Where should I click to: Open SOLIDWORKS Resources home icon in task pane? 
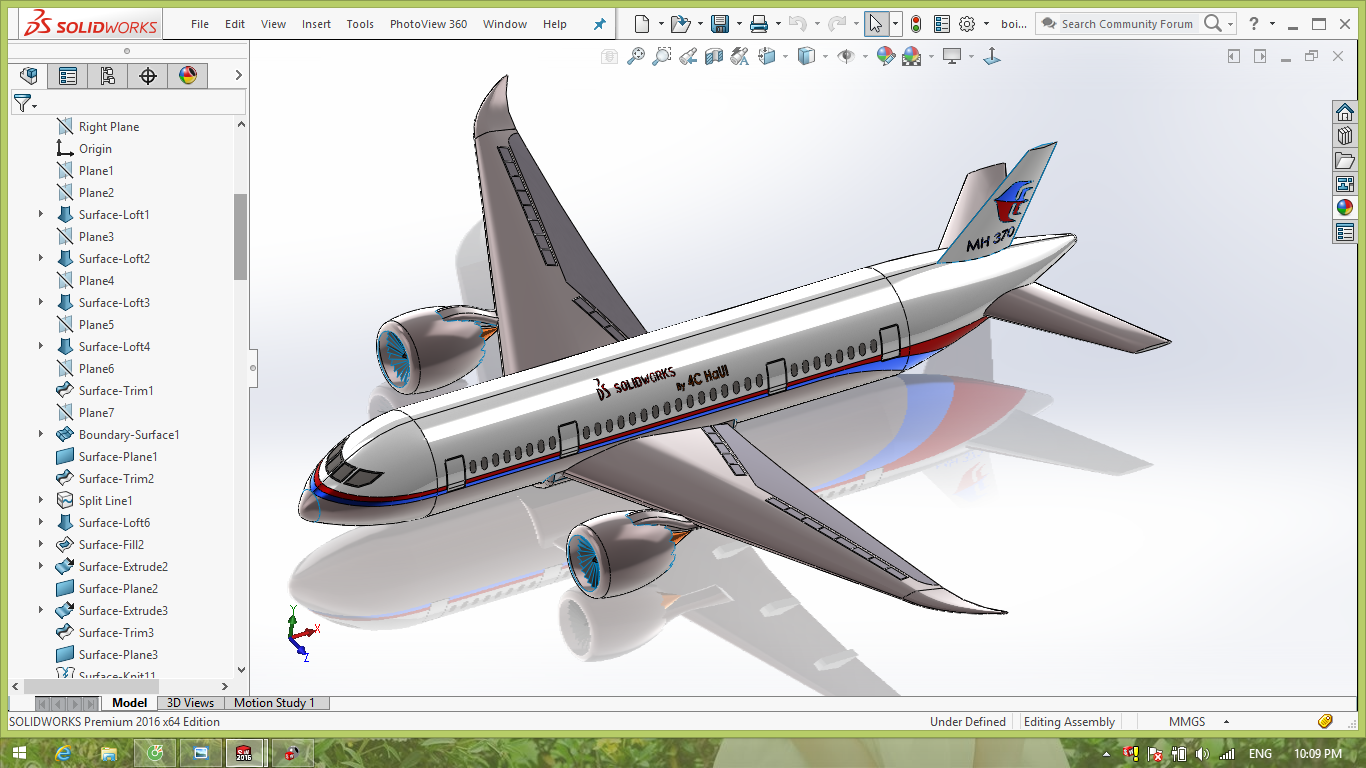click(1345, 112)
